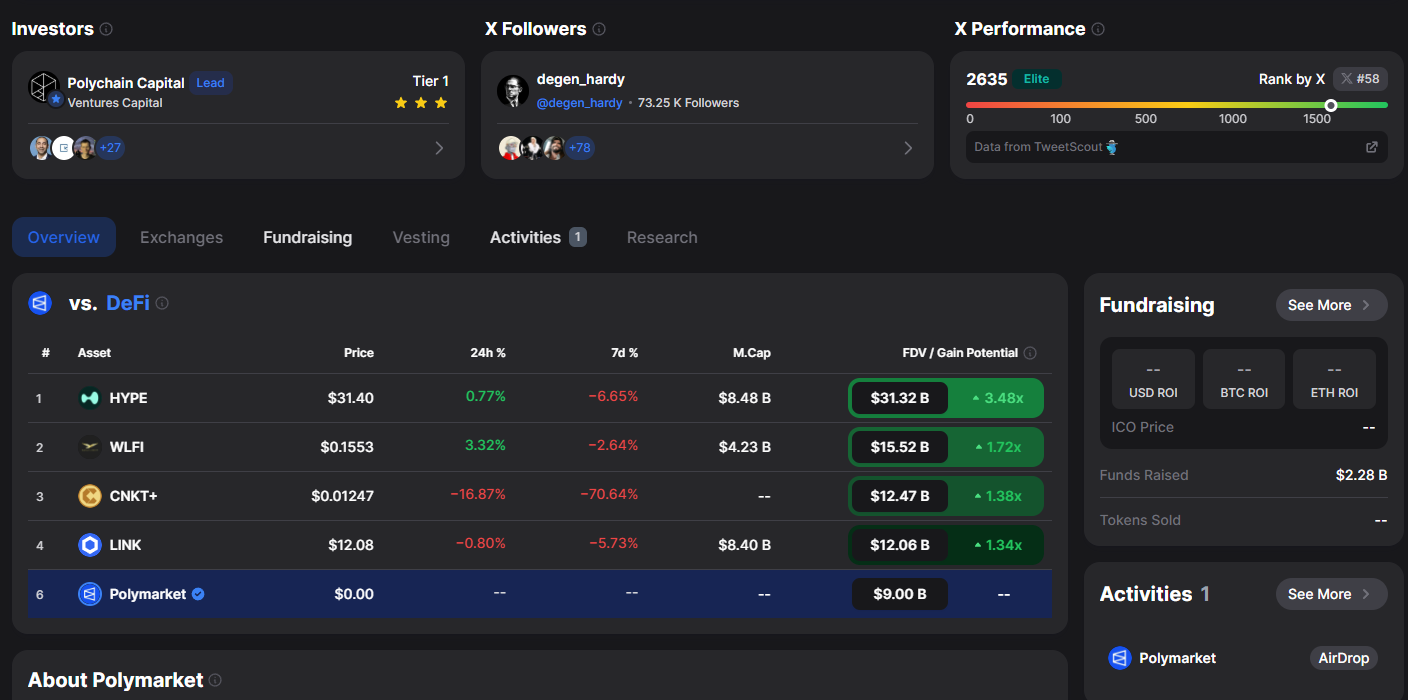Viewport: 1408px width, 700px height.
Task: Click the HYPE token icon
Action: (x=90, y=398)
